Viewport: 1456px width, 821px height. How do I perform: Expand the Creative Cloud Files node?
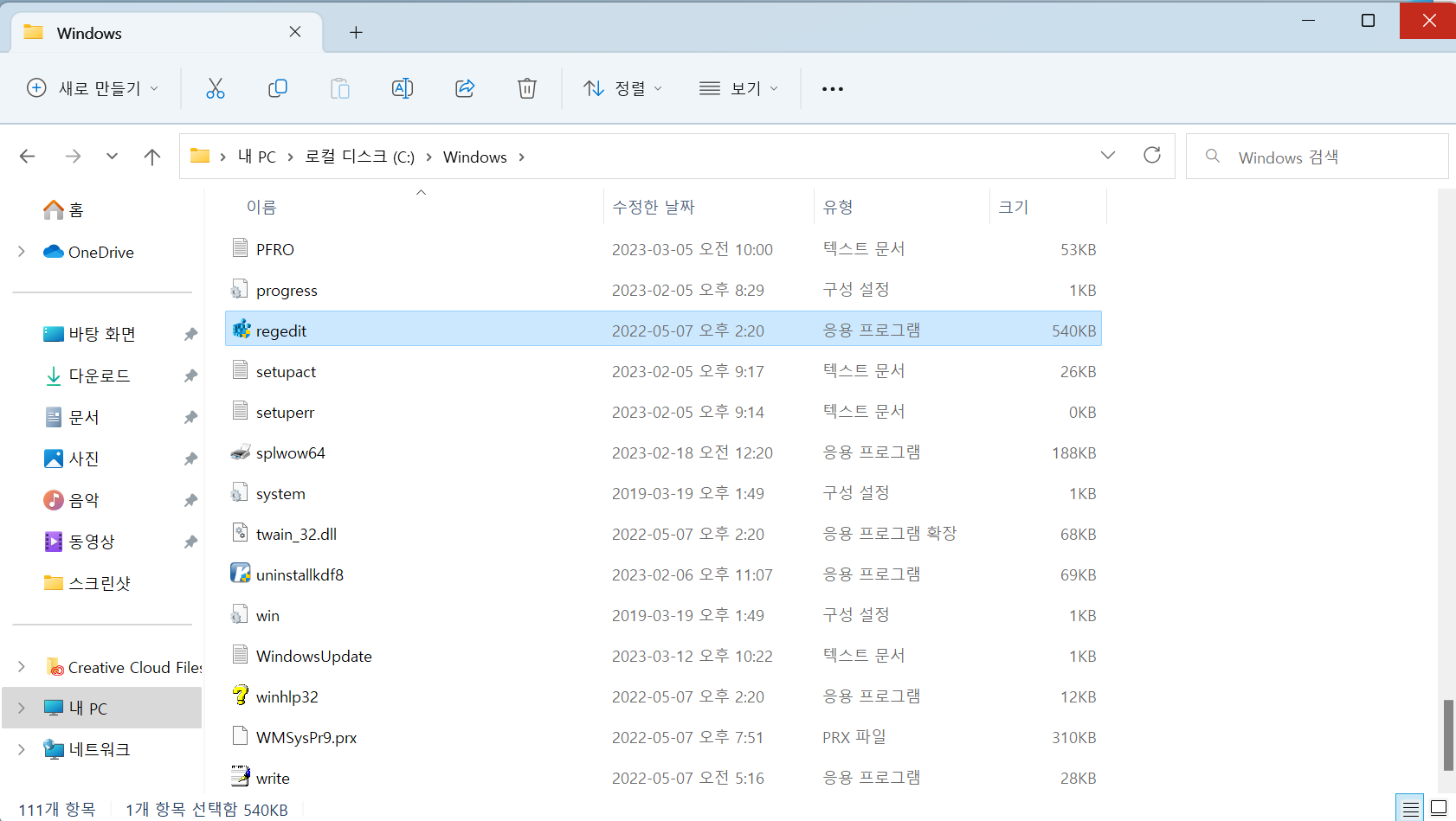[x=22, y=667]
